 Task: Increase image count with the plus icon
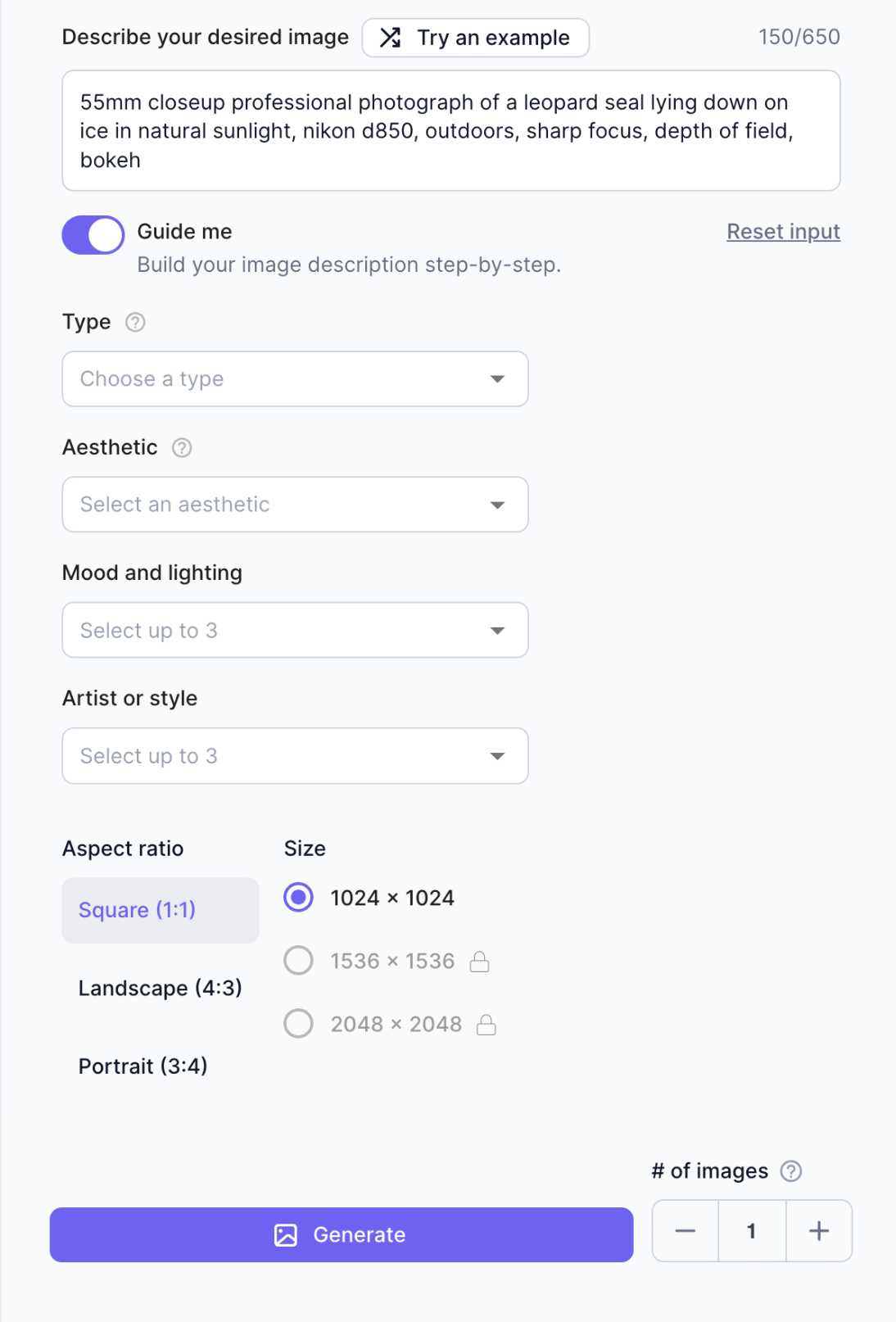coord(819,1231)
